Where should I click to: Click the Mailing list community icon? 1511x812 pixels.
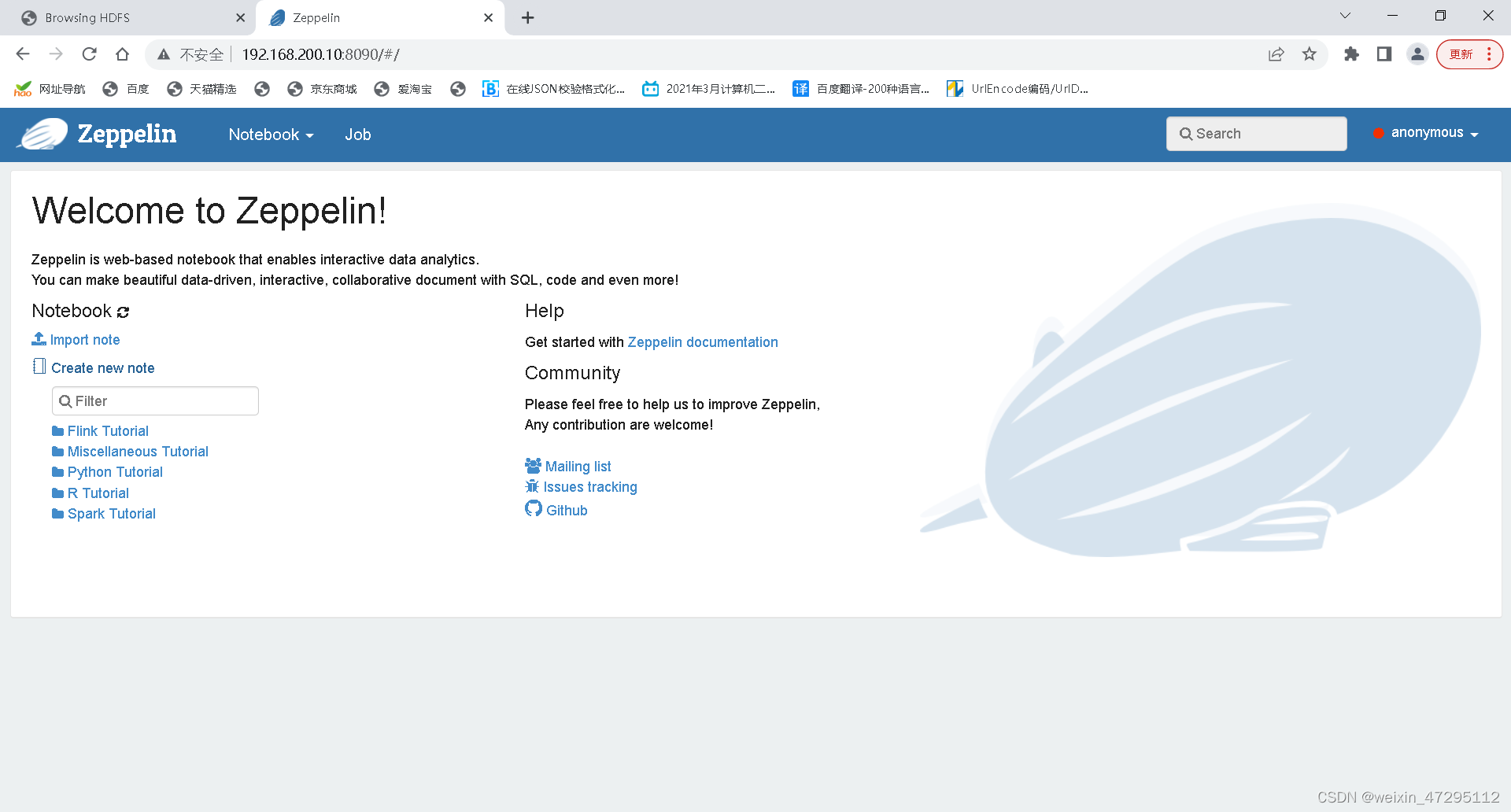[x=532, y=465]
